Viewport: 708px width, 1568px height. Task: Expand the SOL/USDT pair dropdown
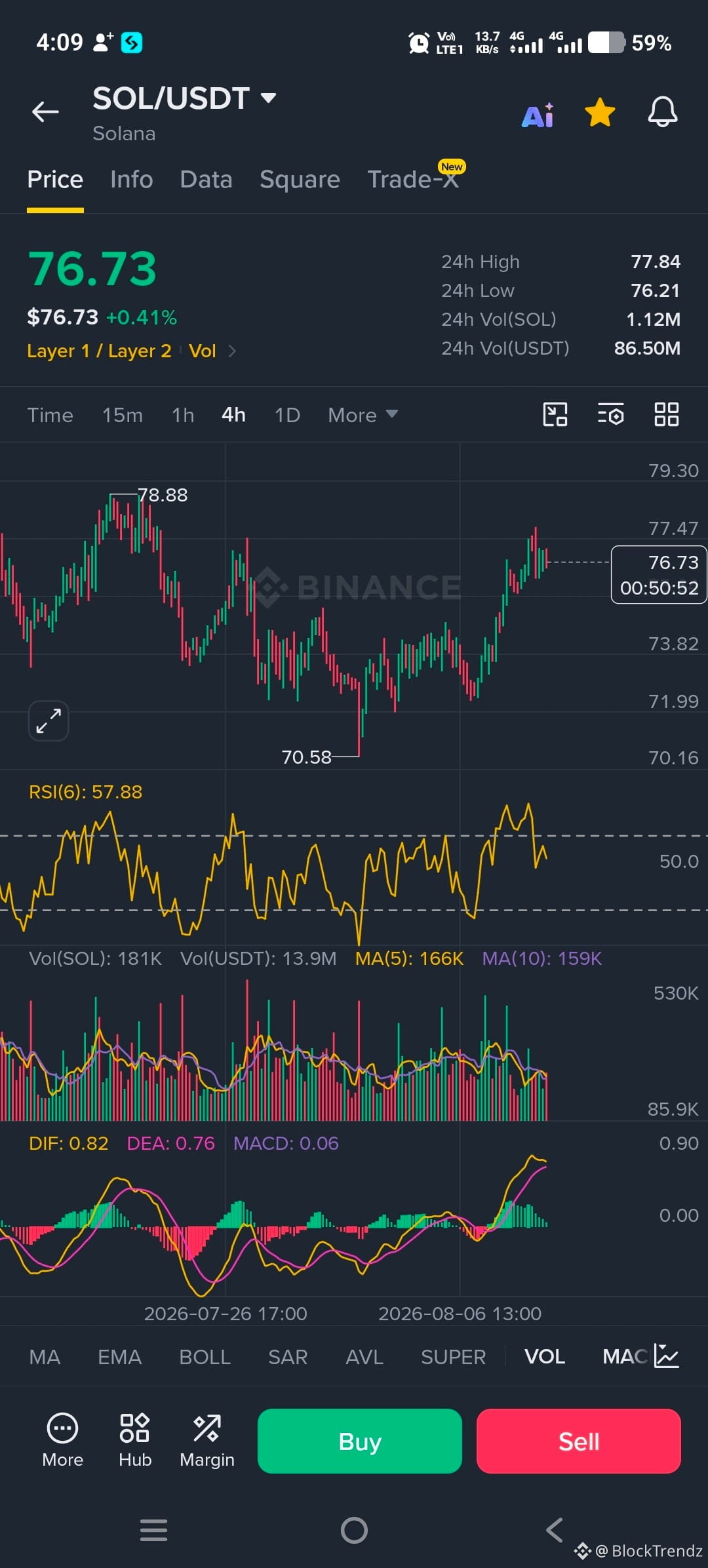tap(268, 98)
